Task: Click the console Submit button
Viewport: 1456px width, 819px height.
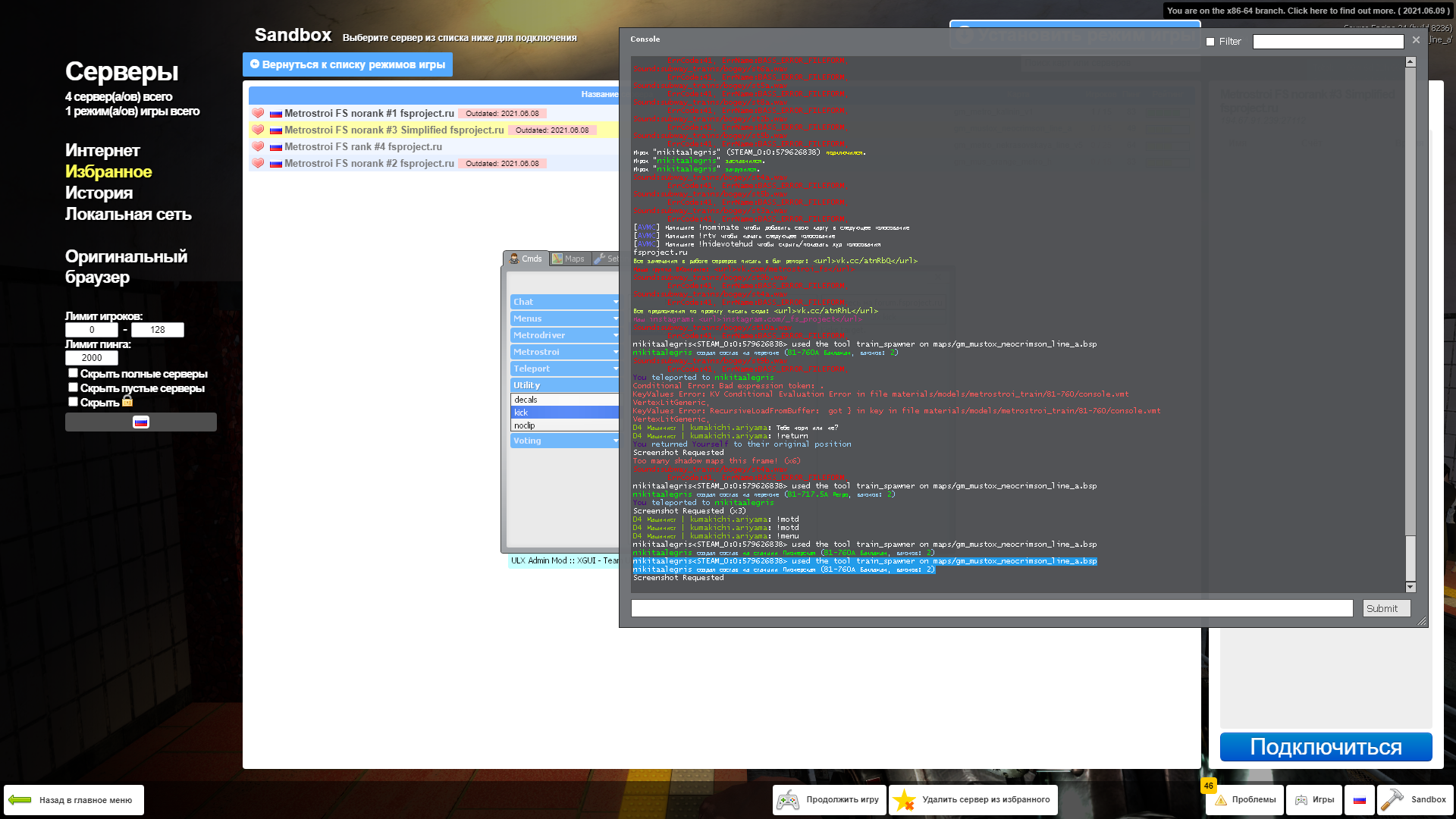Action: pyautogui.click(x=1385, y=608)
